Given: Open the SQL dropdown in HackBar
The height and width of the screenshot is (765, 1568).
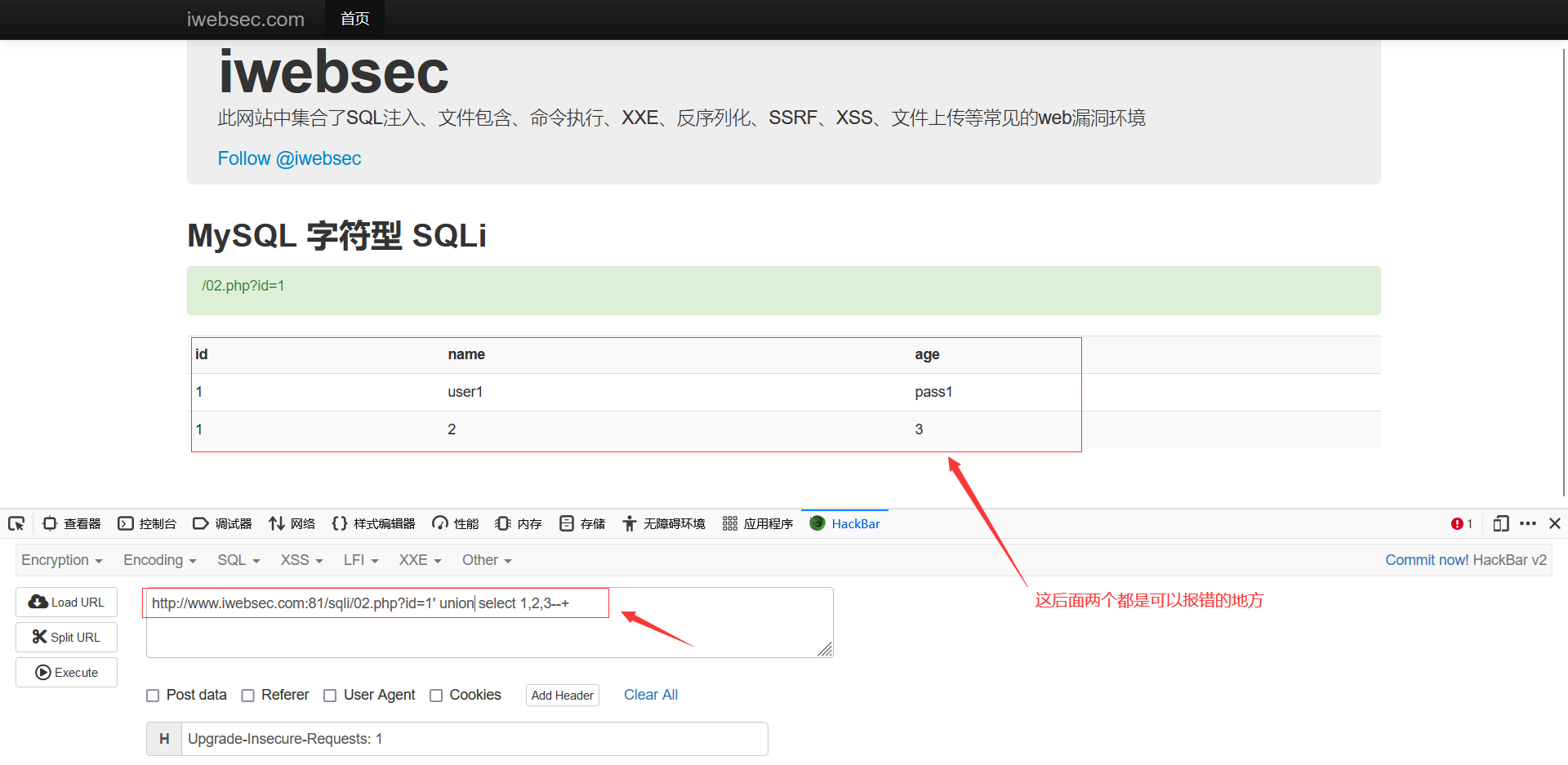Looking at the screenshot, I should tap(238, 560).
